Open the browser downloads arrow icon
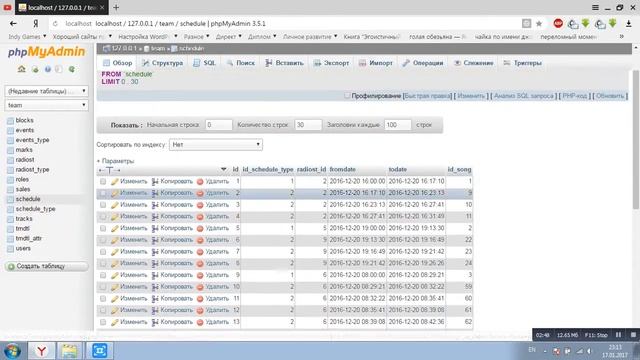The height and width of the screenshot is (360, 640). [x=629, y=24]
